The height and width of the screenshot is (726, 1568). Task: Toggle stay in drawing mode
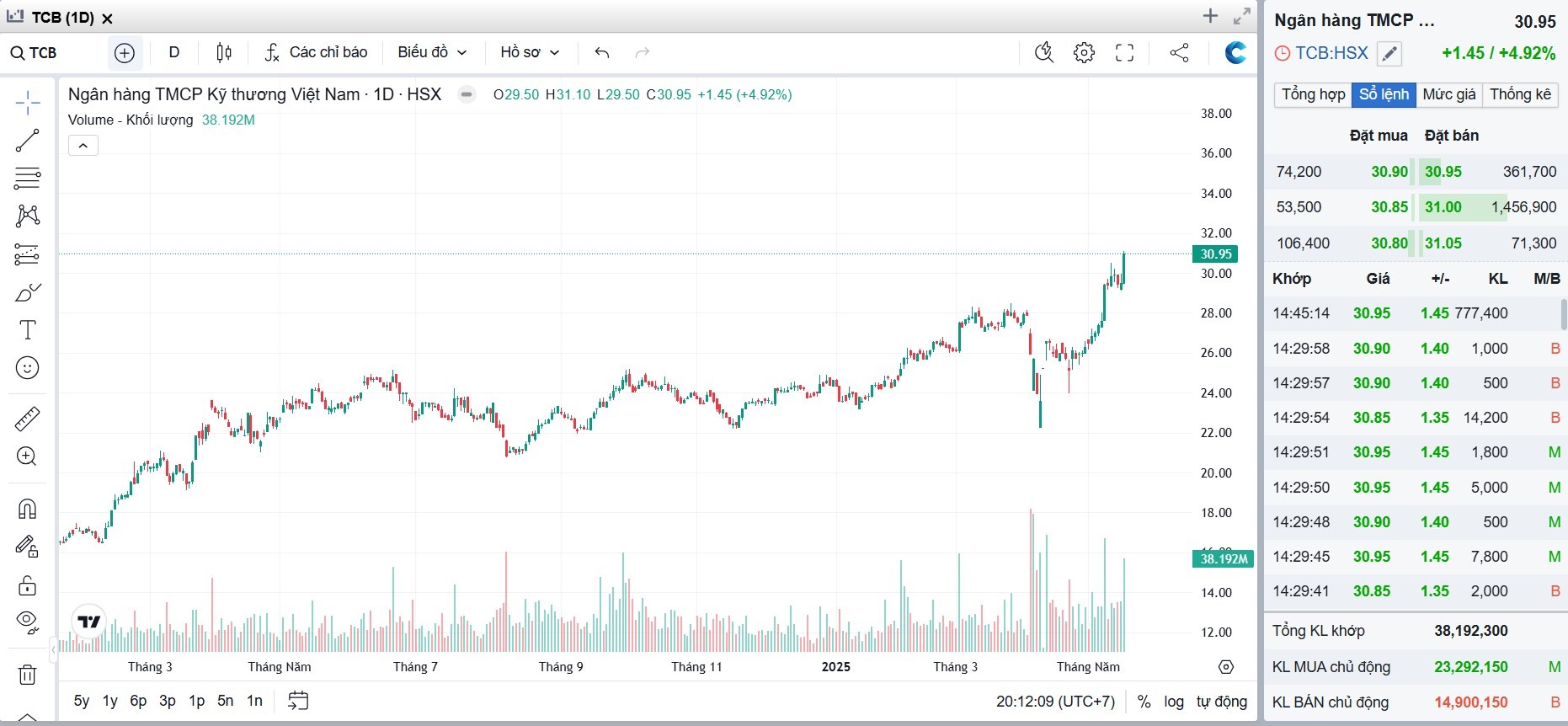pyautogui.click(x=27, y=547)
